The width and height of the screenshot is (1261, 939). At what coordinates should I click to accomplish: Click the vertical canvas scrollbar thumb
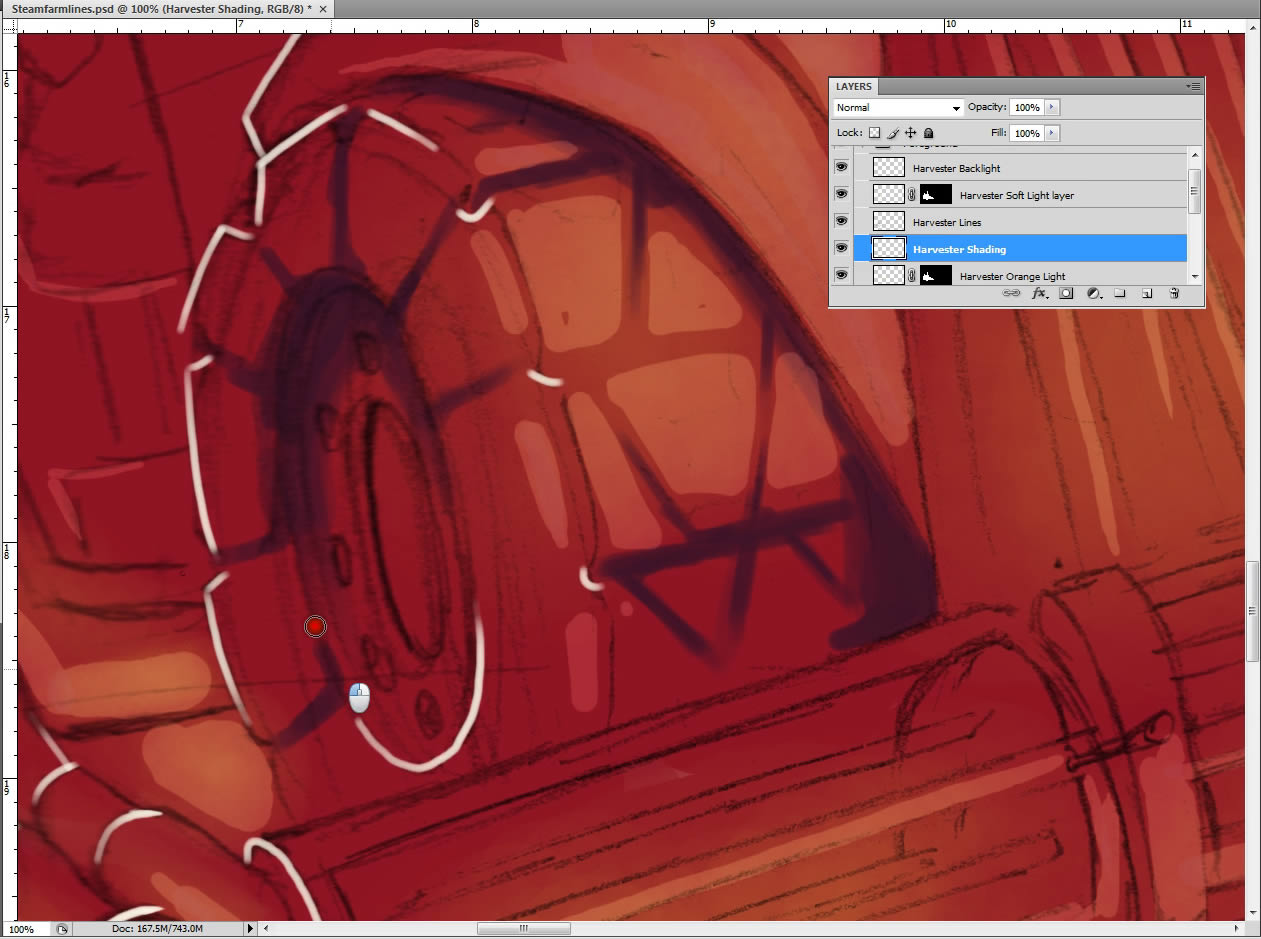pos(1253,612)
